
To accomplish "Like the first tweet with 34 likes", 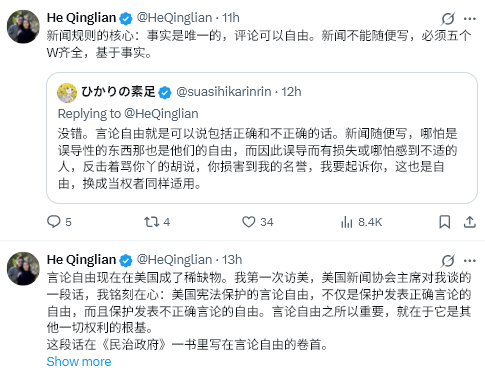I will click(249, 222).
